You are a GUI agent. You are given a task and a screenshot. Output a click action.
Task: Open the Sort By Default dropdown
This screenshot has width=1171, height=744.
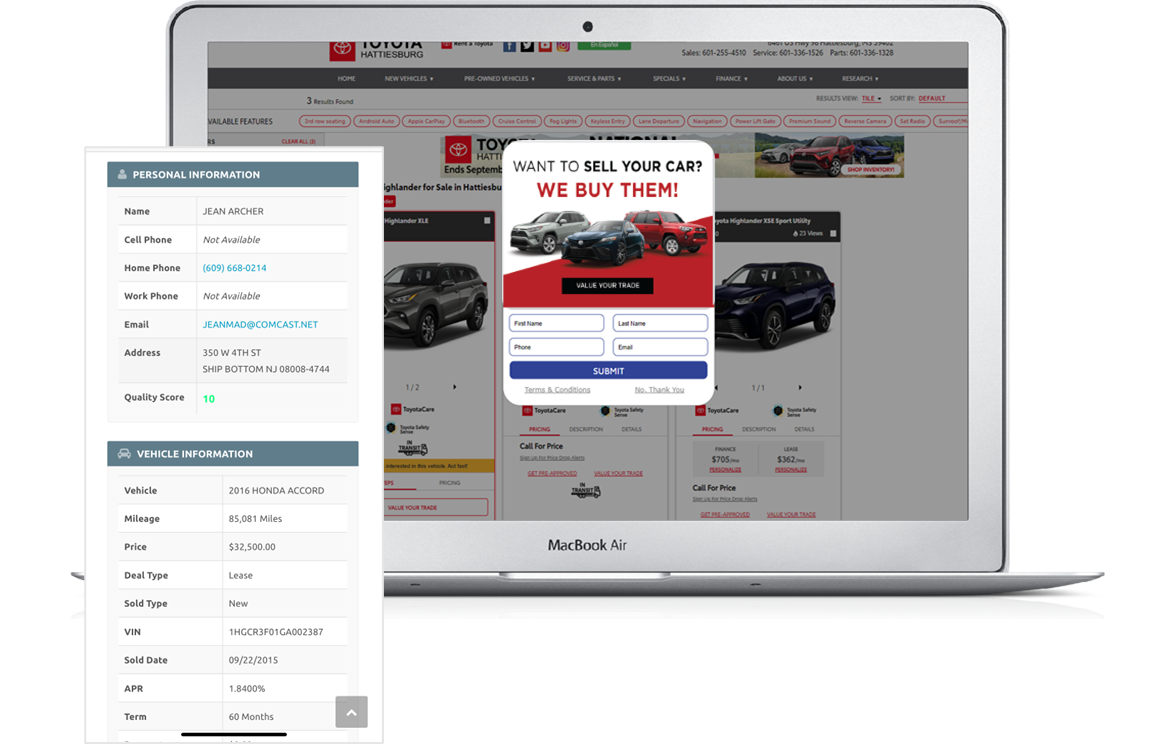coord(942,99)
